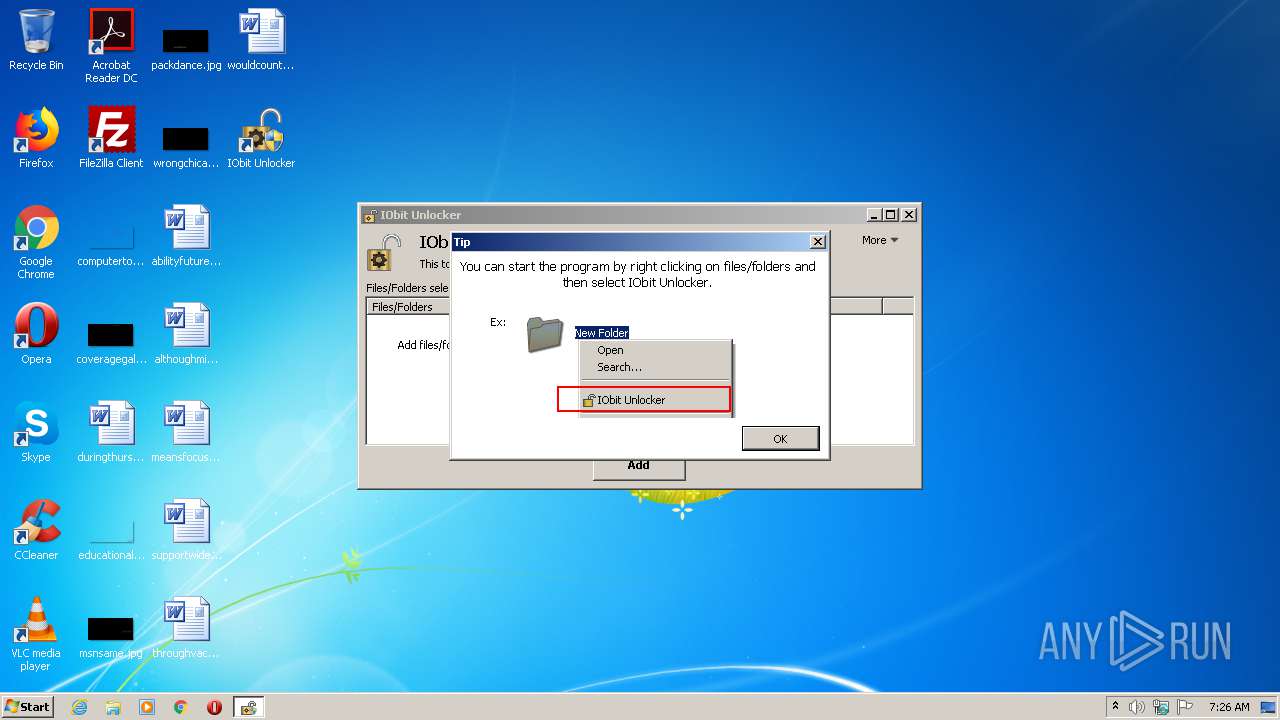Click the Files/Folders column header
This screenshot has height=720, width=1280.
(410, 307)
